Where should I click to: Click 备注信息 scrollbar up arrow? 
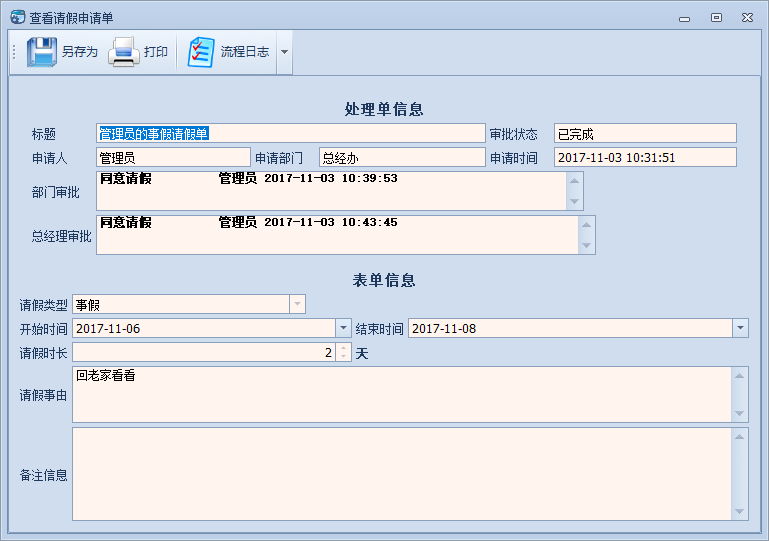pyautogui.click(x=740, y=437)
